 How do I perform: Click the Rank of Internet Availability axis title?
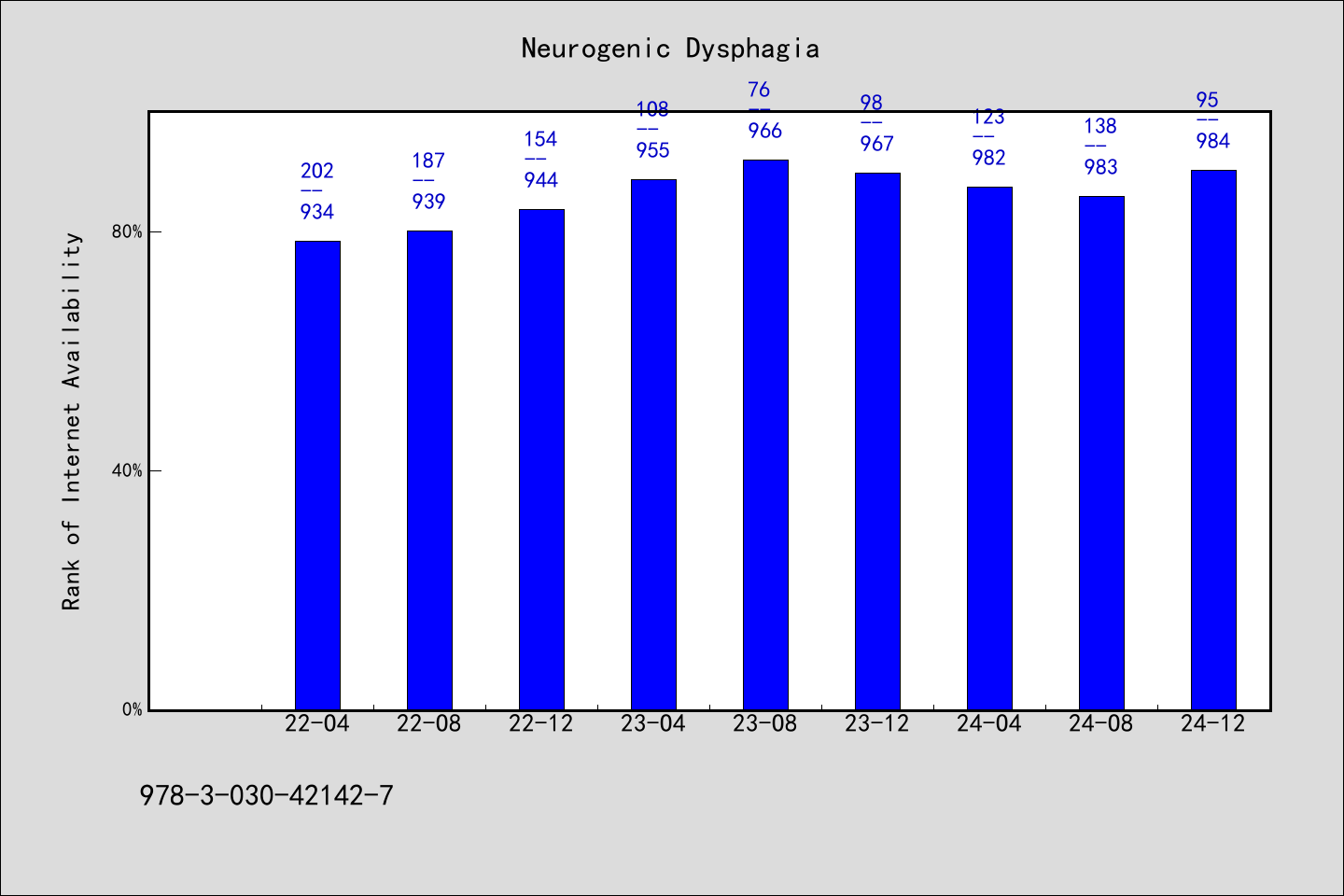click(72, 422)
